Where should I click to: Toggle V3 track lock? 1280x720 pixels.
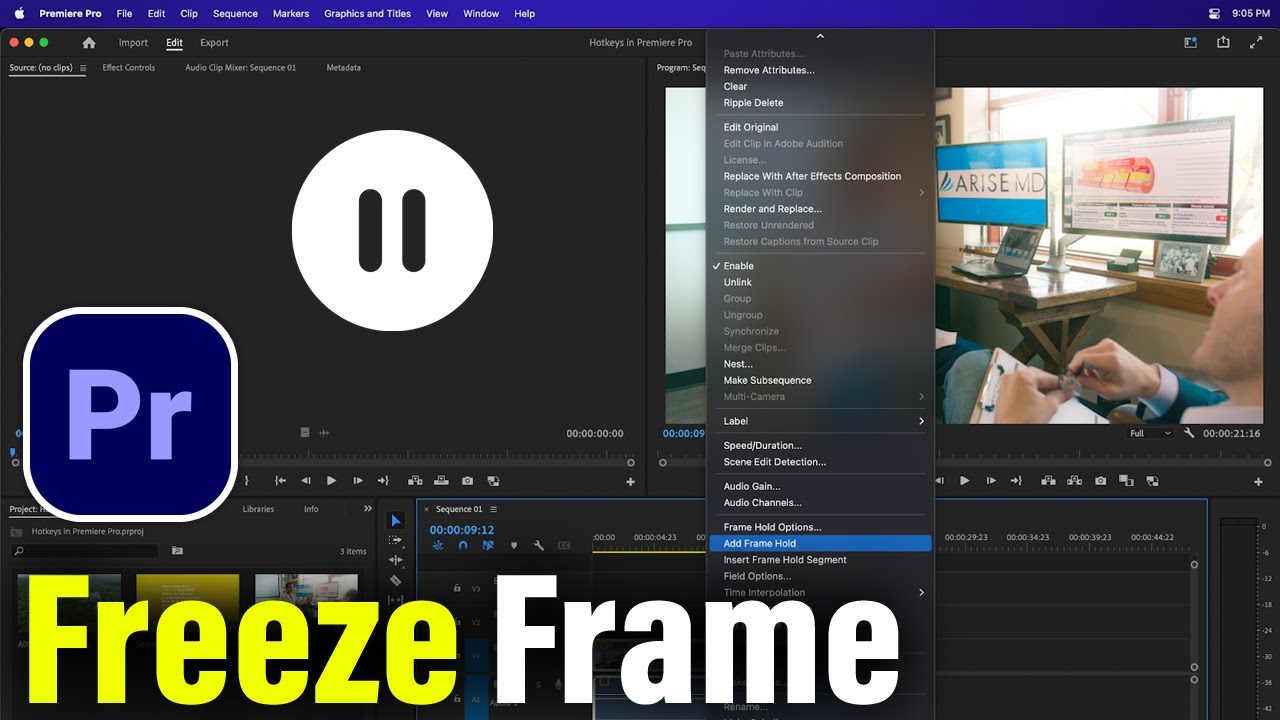[457, 588]
